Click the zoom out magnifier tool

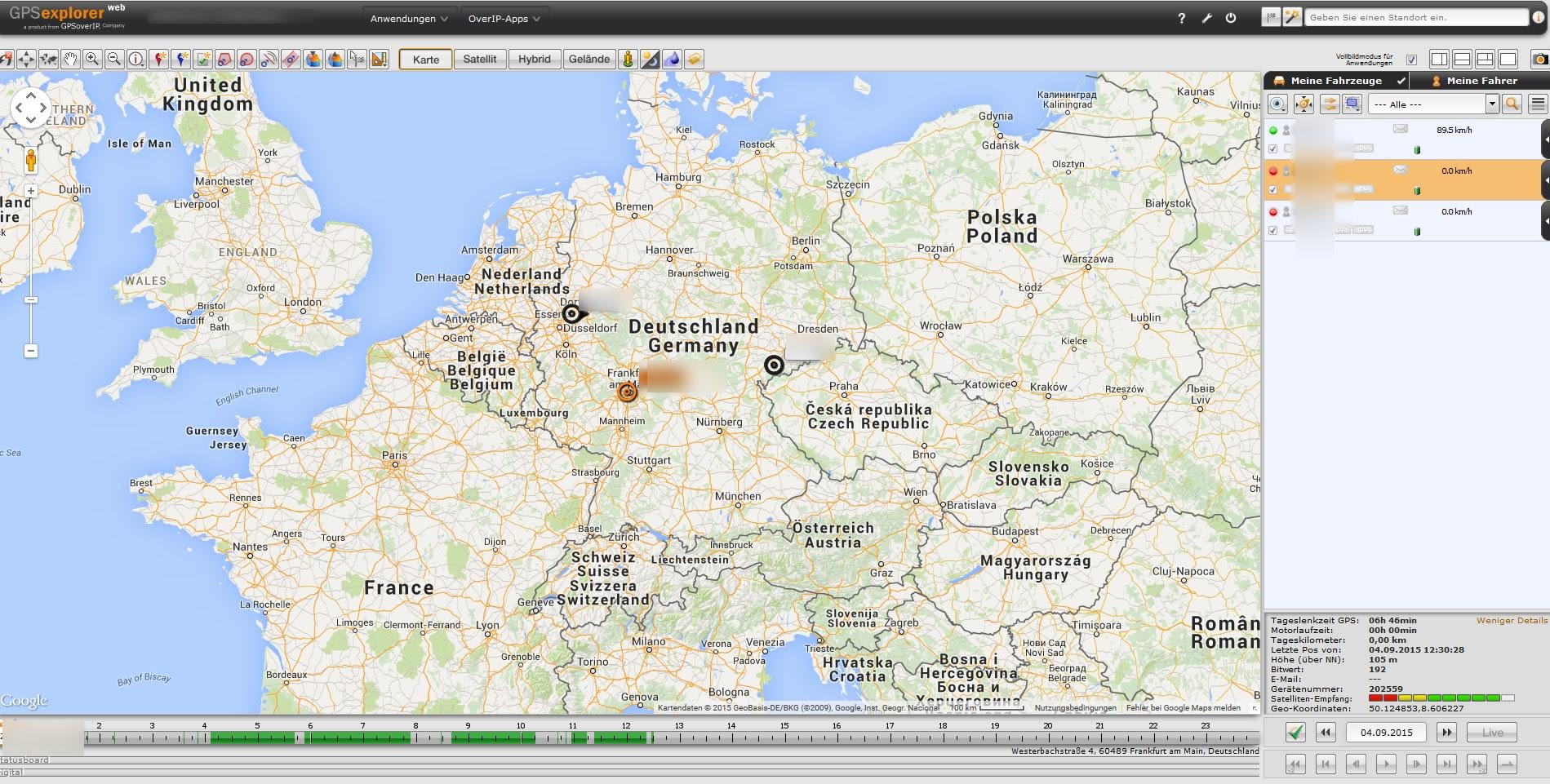(114, 59)
